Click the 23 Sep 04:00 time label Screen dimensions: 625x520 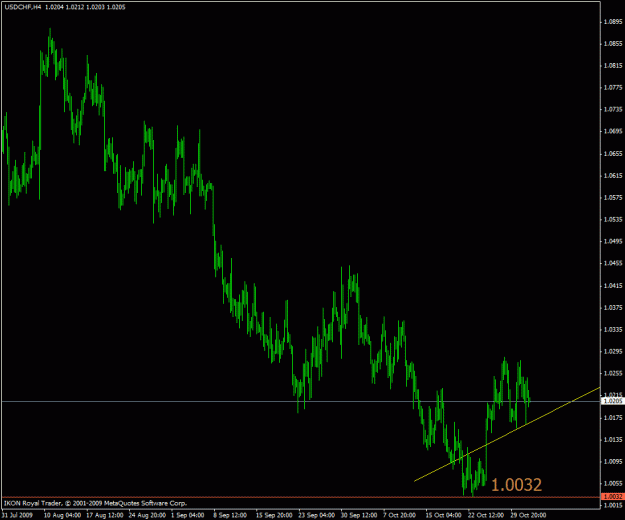[316, 515]
